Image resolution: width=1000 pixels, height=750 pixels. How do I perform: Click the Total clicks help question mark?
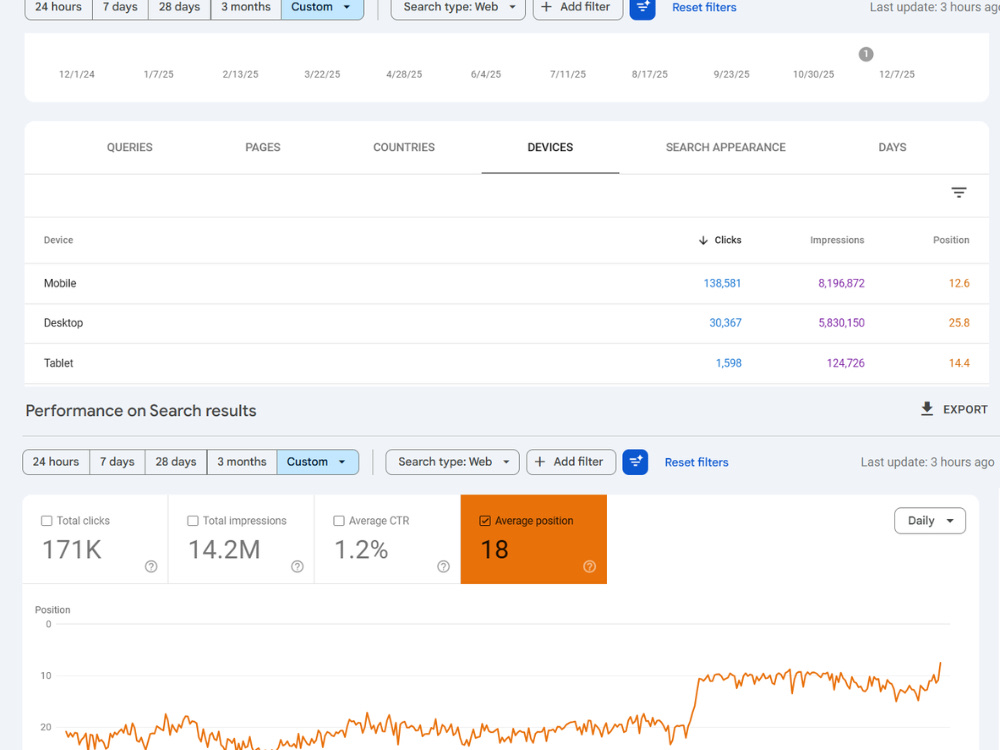tap(151, 566)
